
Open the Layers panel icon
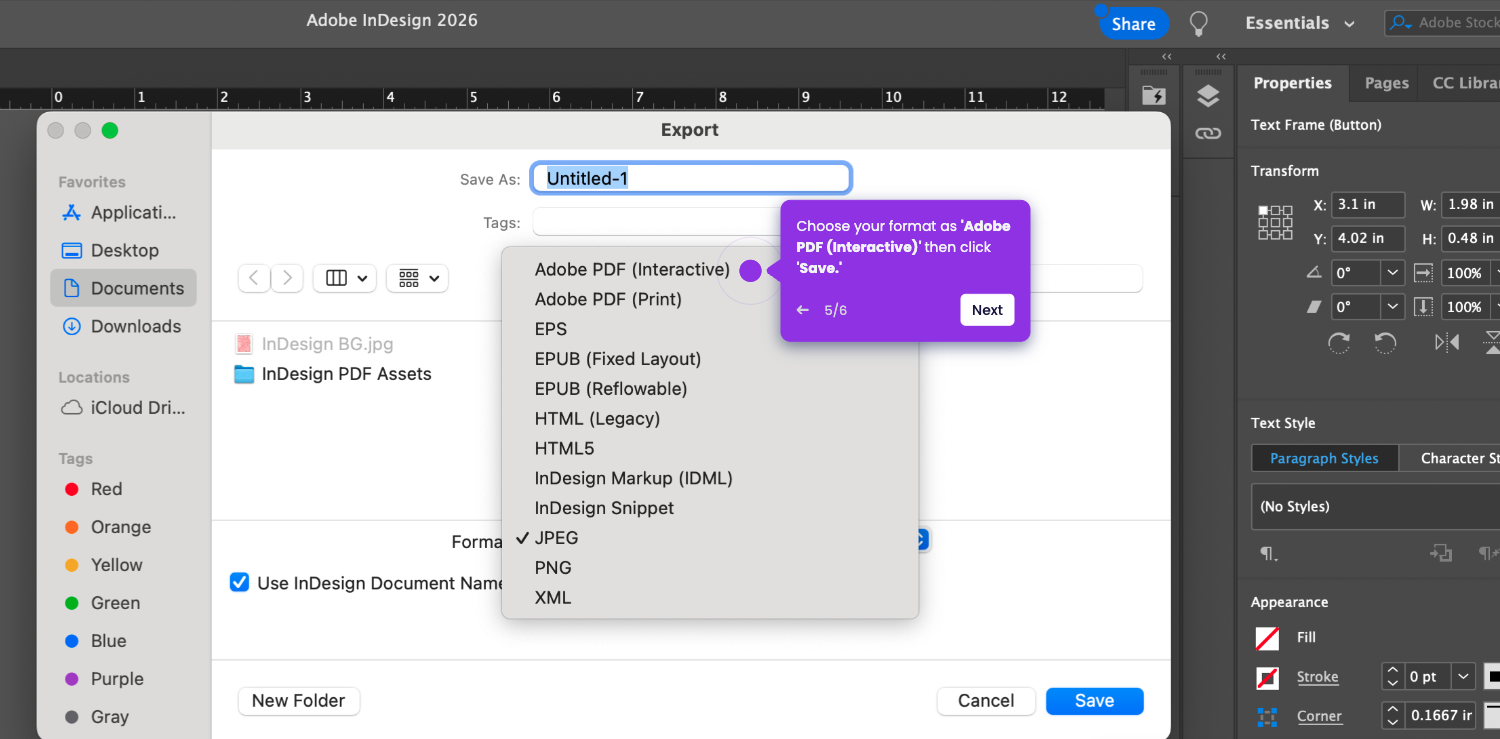[x=1208, y=96]
